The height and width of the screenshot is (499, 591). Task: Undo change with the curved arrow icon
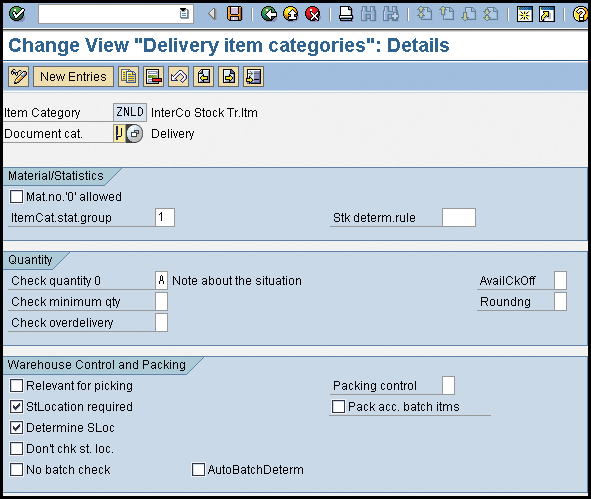pyautogui.click(x=179, y=77)
